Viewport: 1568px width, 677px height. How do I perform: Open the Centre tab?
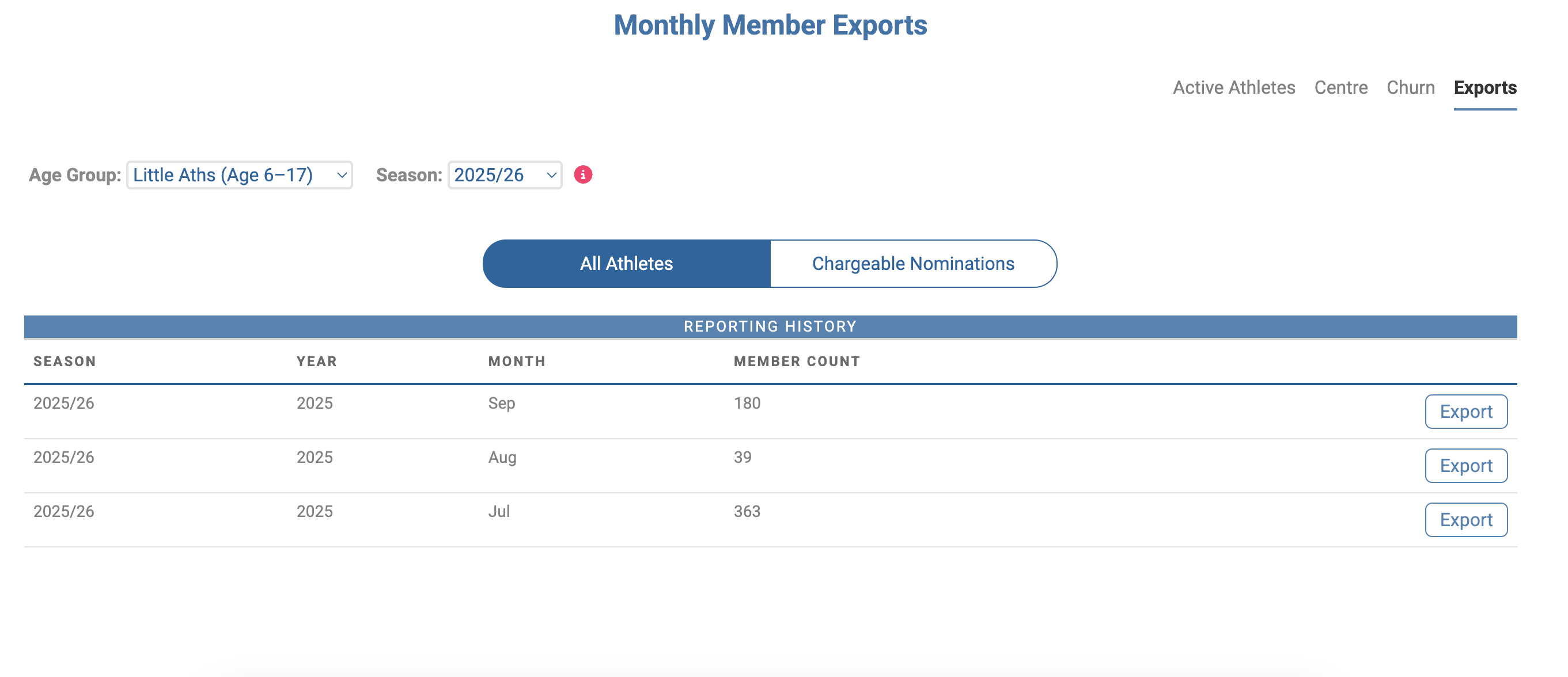(x=1341, y=88)
